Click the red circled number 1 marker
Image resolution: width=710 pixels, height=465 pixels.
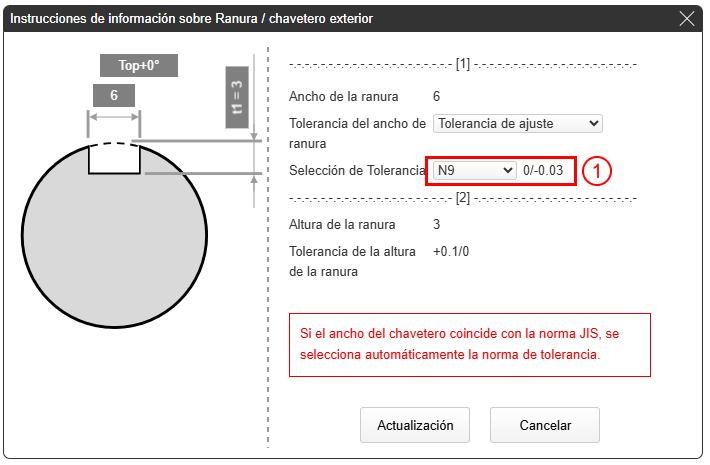pyautogui.click(x=596, y=171)
